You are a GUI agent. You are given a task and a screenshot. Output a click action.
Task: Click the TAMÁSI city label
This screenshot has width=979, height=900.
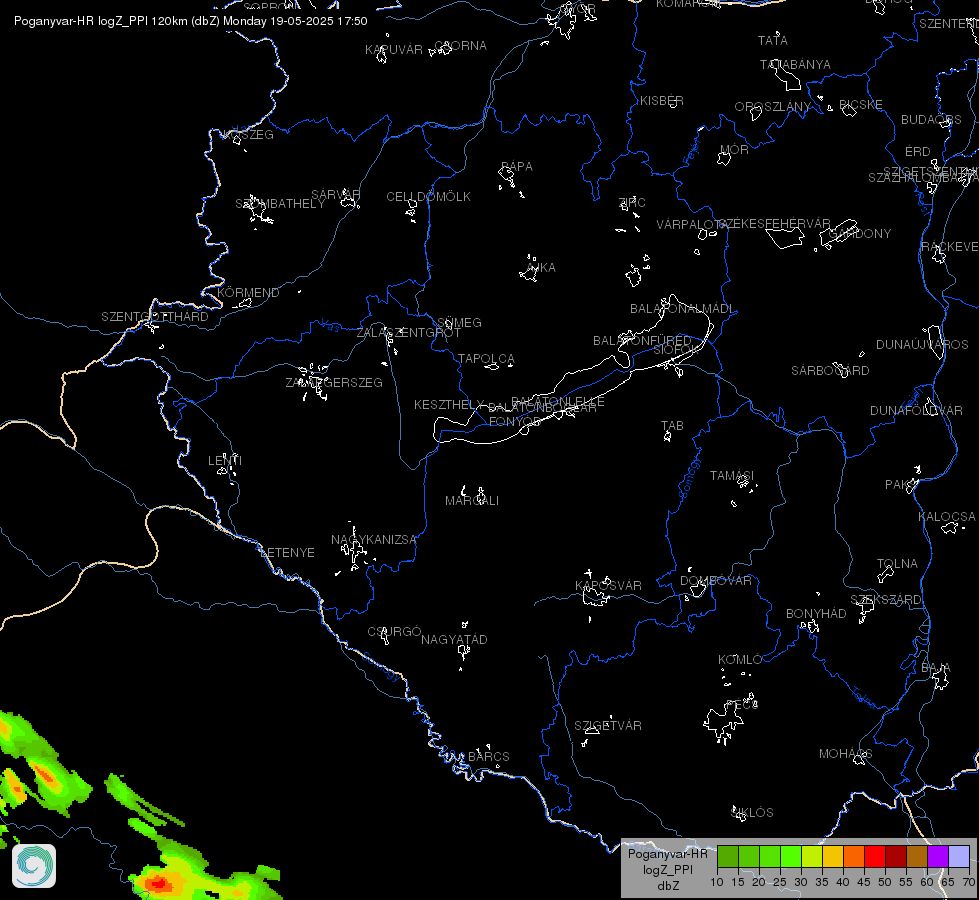pos(732,476)
